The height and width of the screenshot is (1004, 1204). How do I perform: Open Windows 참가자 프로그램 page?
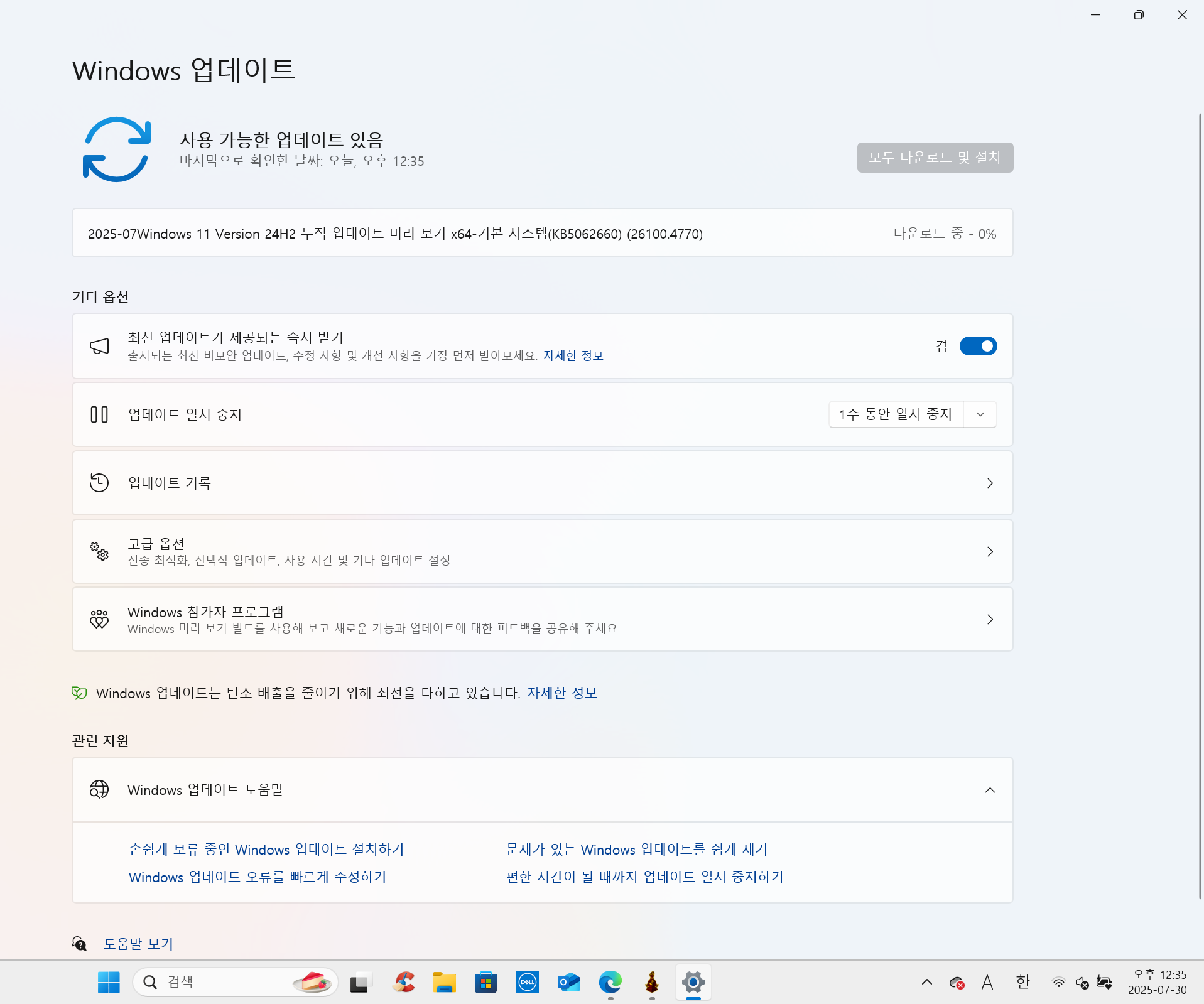pos(543,619)
